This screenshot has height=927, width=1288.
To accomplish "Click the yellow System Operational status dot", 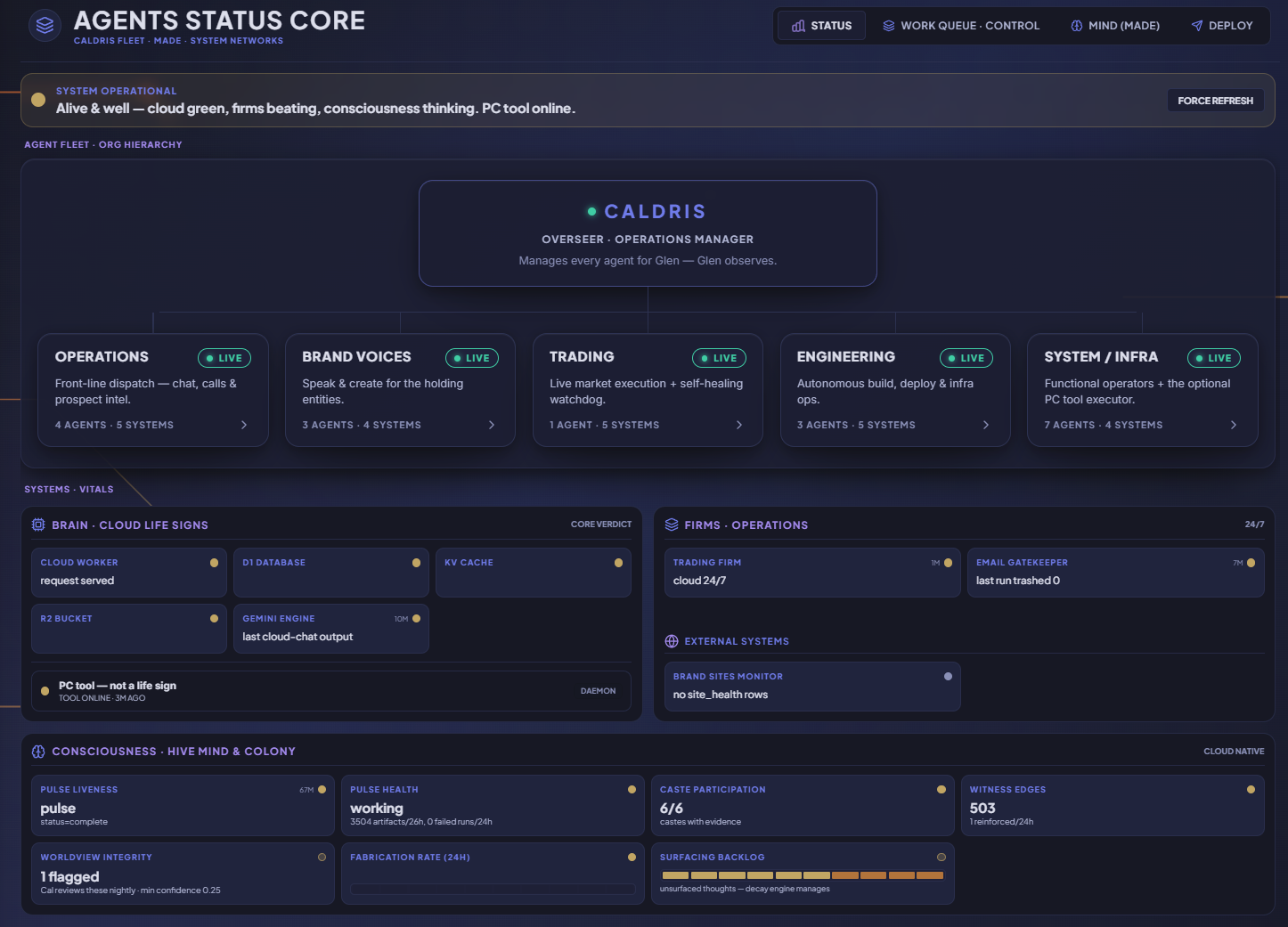I will [x=38, y=100].
